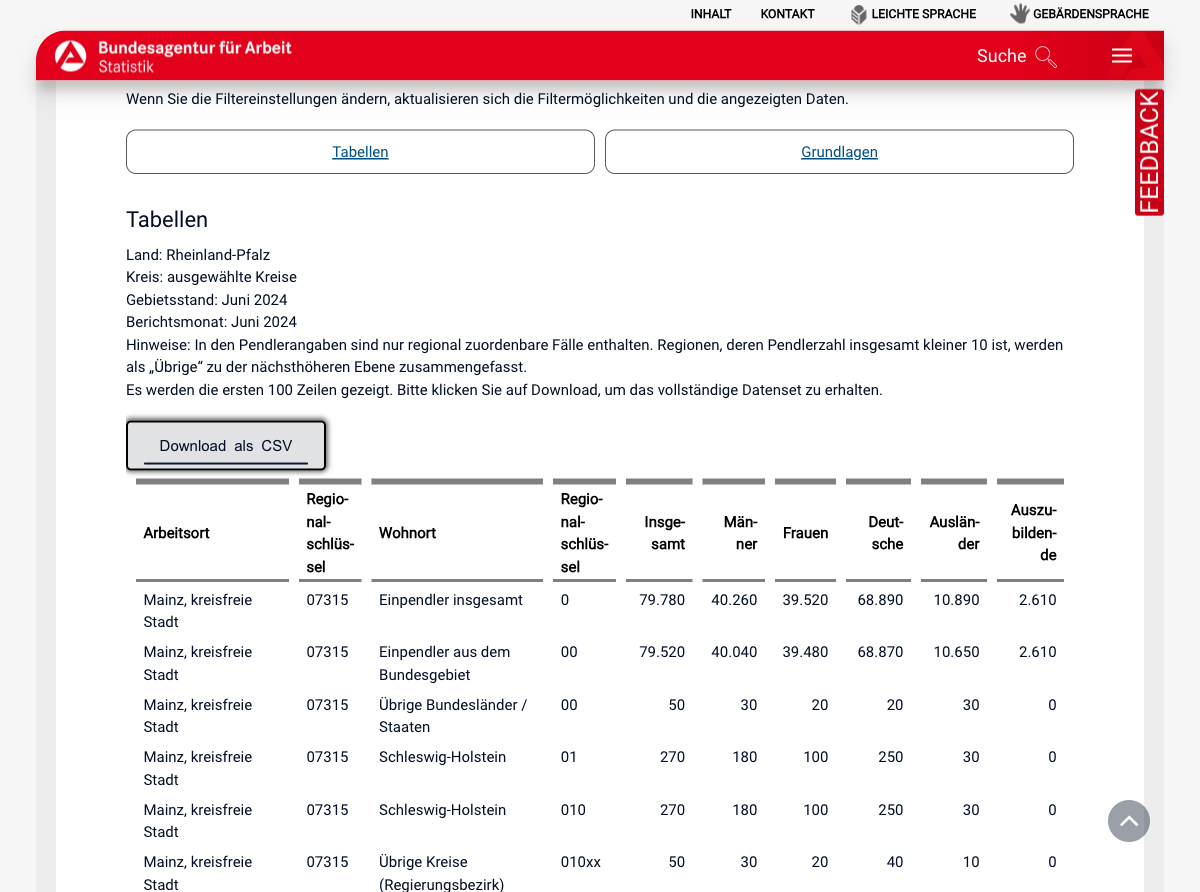The image size is (1200, 892).
Task: Click the Ausländer value 10.650
Action: pyautogui.click(x=956, y=652)
